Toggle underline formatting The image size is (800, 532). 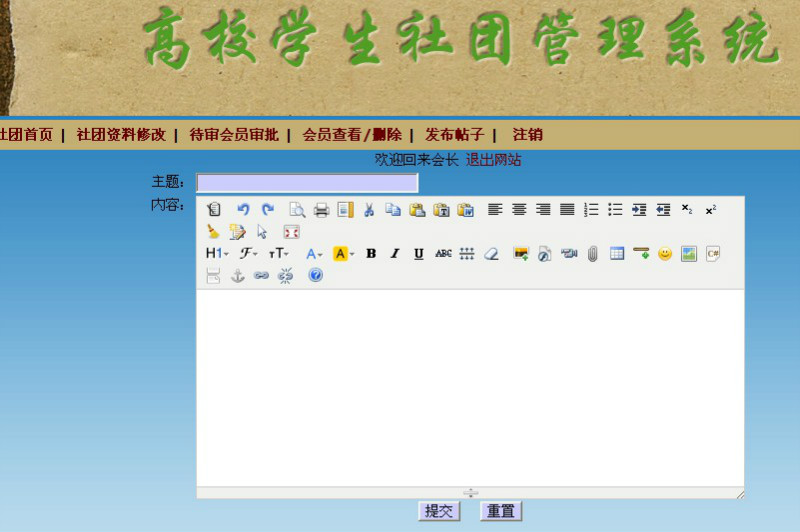(x=419, y=254)
